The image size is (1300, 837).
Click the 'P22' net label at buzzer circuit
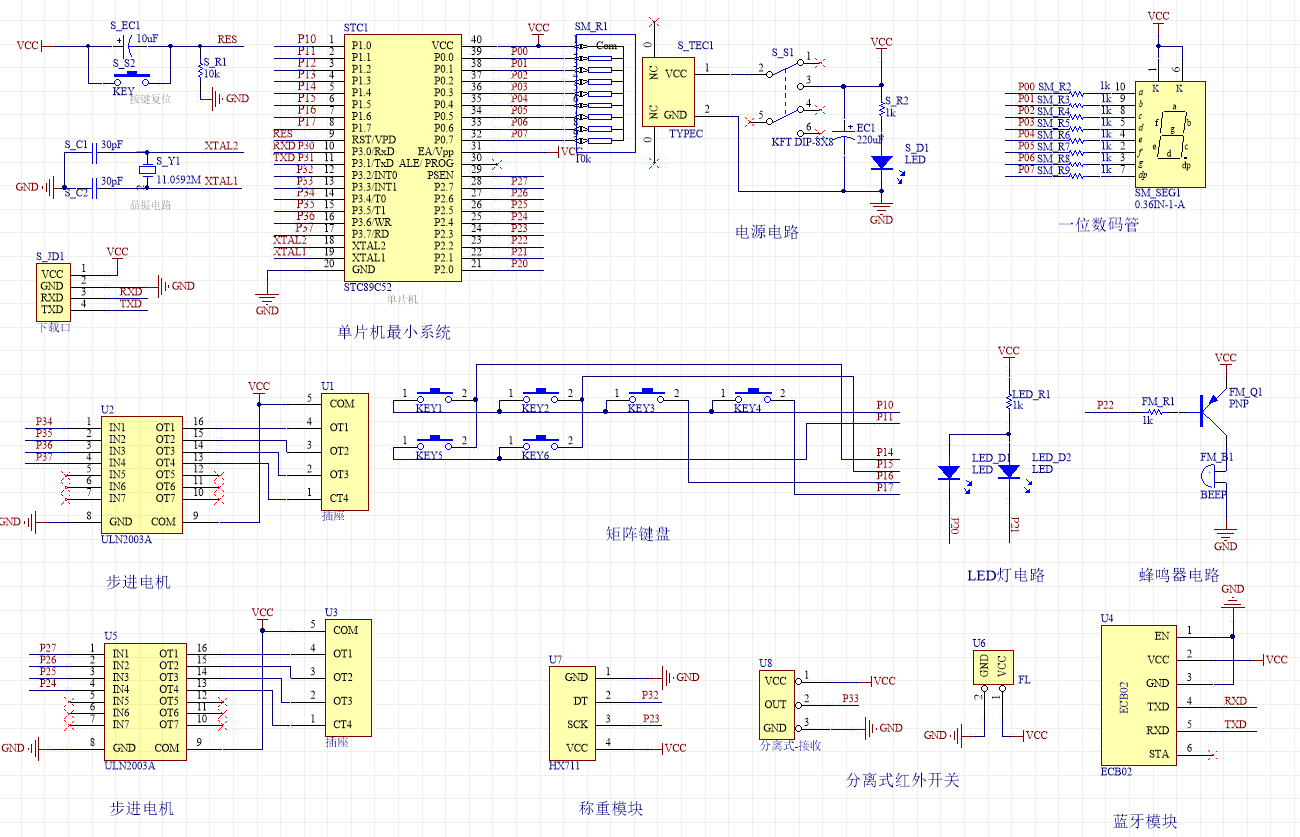(1105, 405)
